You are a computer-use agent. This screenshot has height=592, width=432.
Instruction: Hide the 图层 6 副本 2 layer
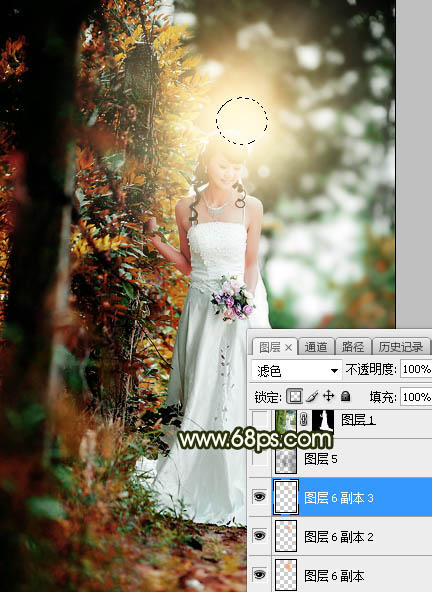point(259,536)
